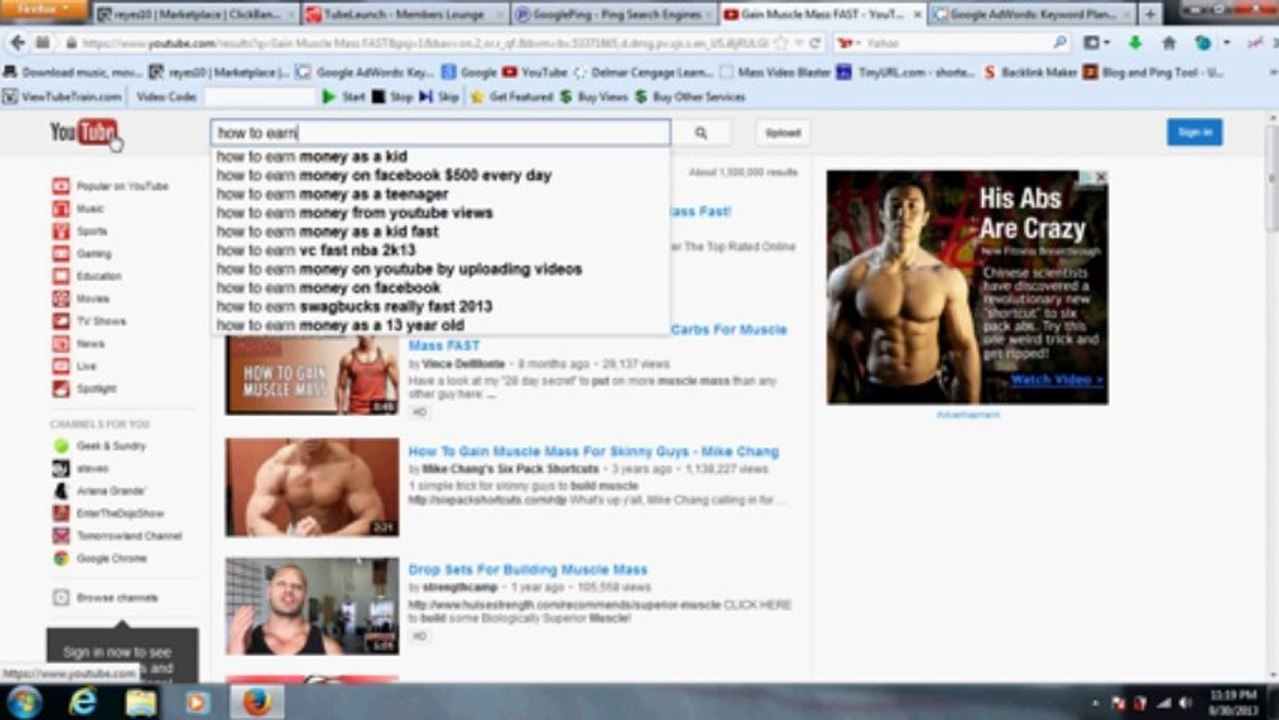
Task: Click the blue Sign in button
Action: coord(1194,132)
